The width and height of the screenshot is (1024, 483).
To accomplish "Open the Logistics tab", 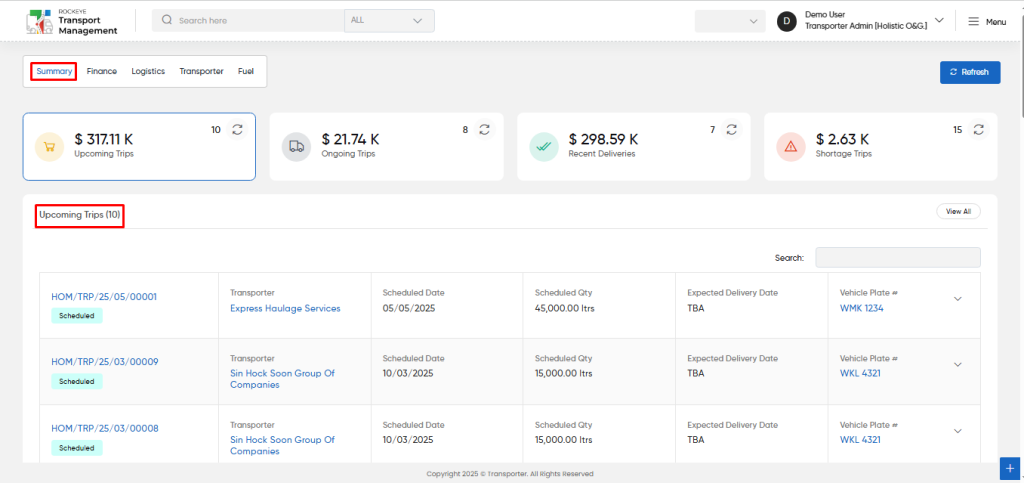I will pyautogui.click(x=148, y=72).
